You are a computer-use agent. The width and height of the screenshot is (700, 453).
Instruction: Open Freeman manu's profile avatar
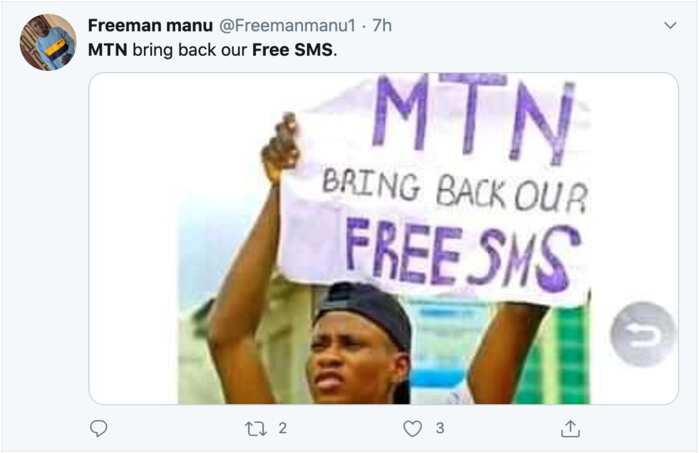(48, 42)
